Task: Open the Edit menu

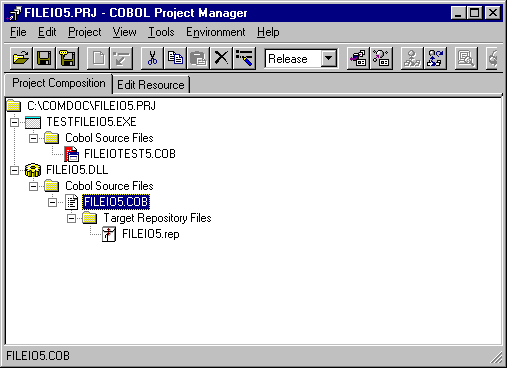Action: (x=47, y=32)
